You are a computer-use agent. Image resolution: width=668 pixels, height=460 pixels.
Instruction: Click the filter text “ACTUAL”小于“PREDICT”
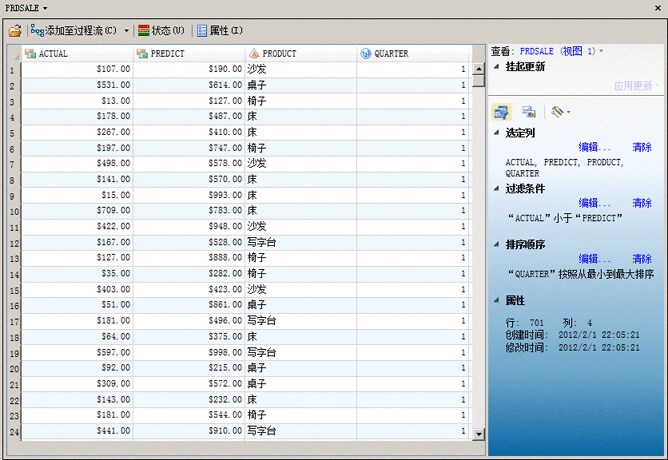coord(565,218)
